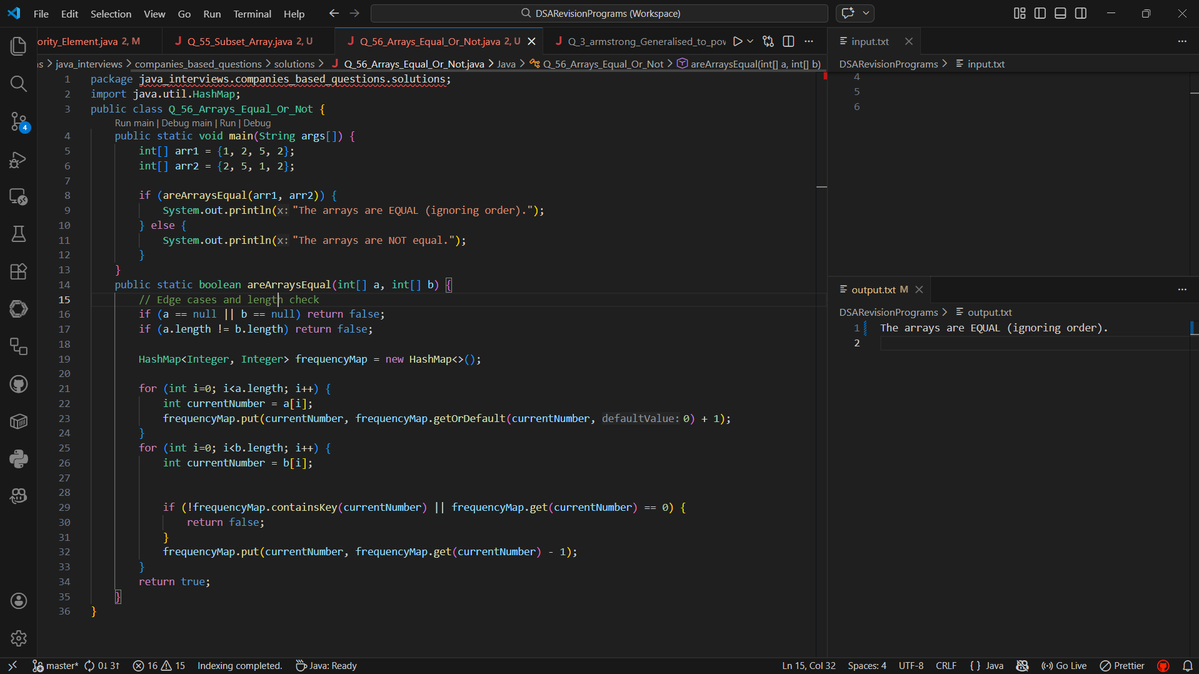Viewport: 1199px width, 674px height.
Task: Open notifications bell in status bar
Action: [1188, 666]
